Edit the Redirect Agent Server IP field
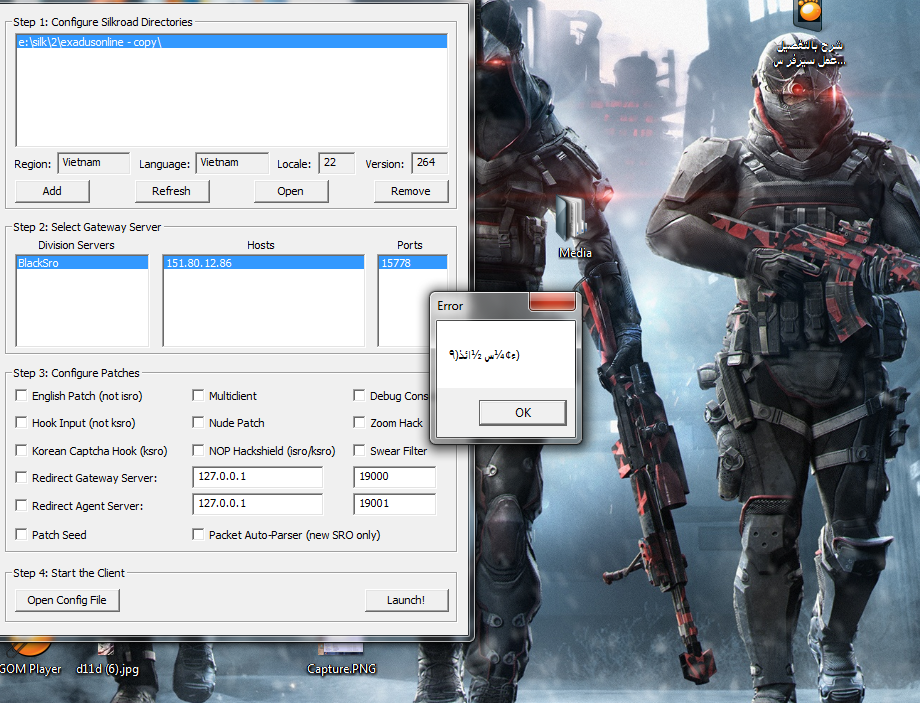 pyautogui.click(x=258, y=504)
